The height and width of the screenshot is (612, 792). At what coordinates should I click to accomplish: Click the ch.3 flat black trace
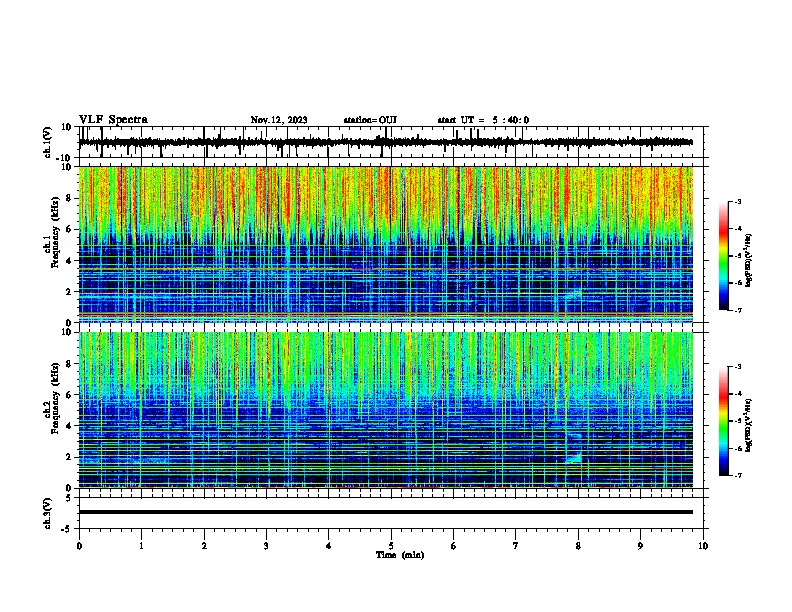[x=386, y=512]
